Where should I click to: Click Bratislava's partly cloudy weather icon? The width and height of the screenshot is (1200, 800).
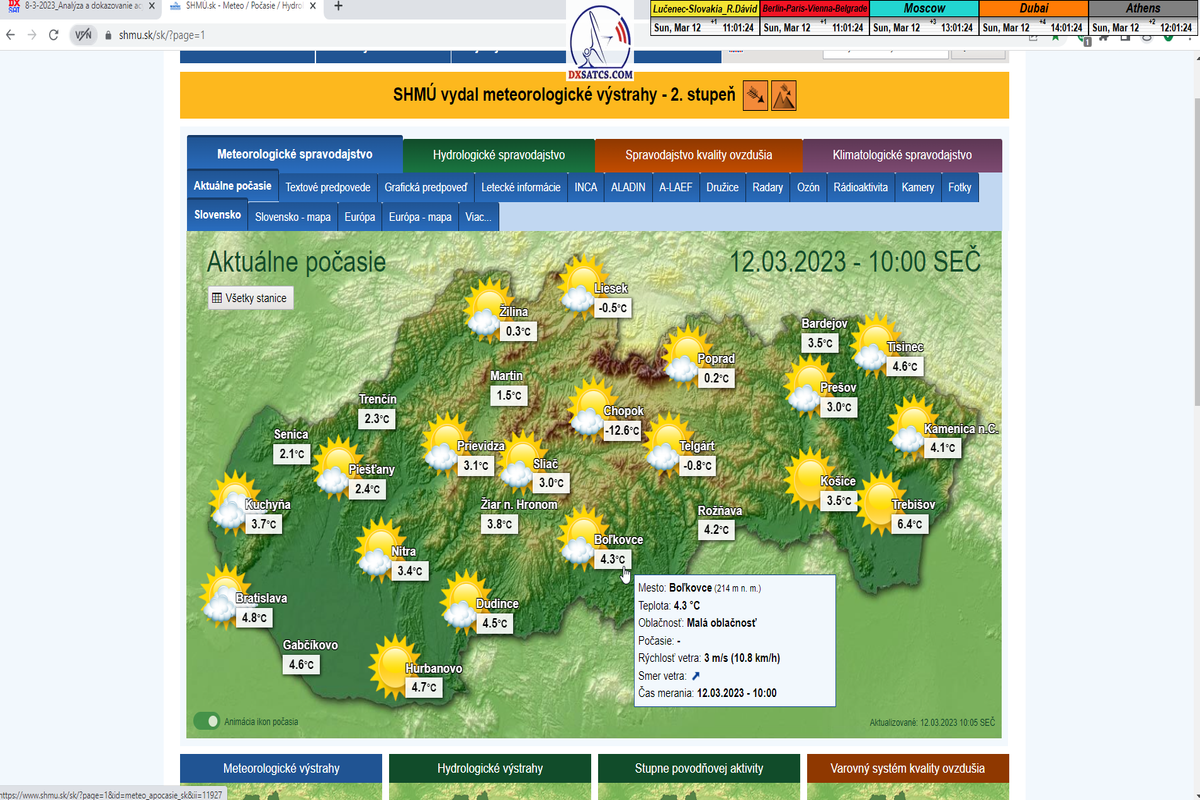pyautogui.click(x=223, y=592)
